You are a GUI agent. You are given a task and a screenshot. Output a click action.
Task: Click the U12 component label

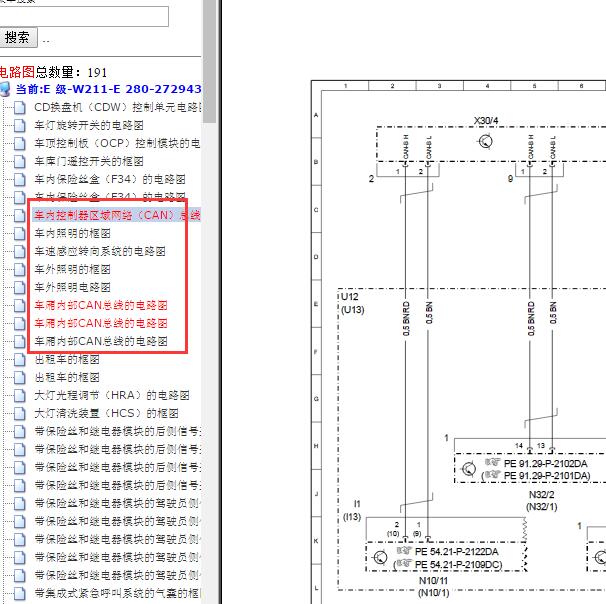pos(350,297)
